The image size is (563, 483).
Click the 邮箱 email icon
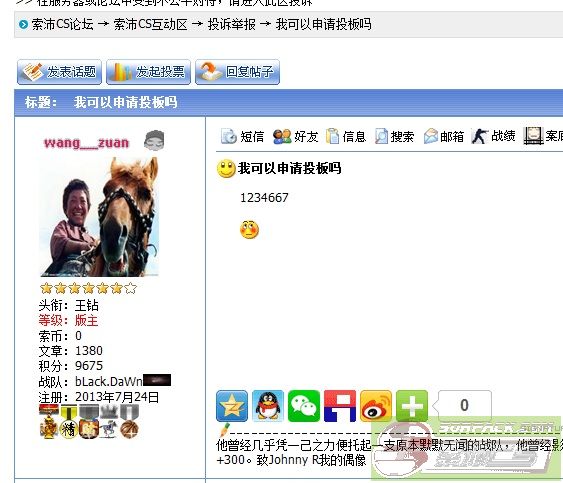pos(444,136)
